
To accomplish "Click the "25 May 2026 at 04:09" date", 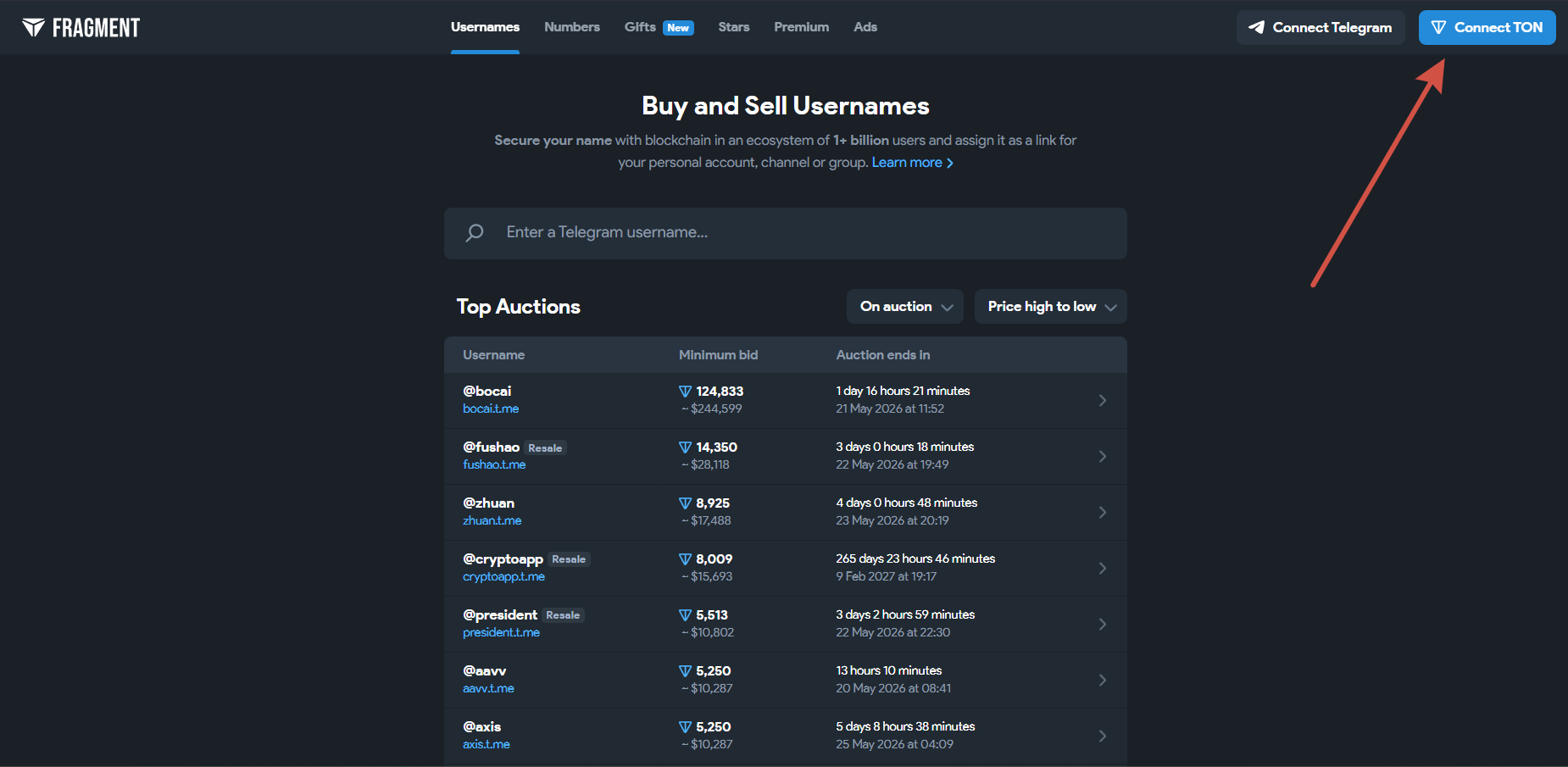I will point(895,744).
